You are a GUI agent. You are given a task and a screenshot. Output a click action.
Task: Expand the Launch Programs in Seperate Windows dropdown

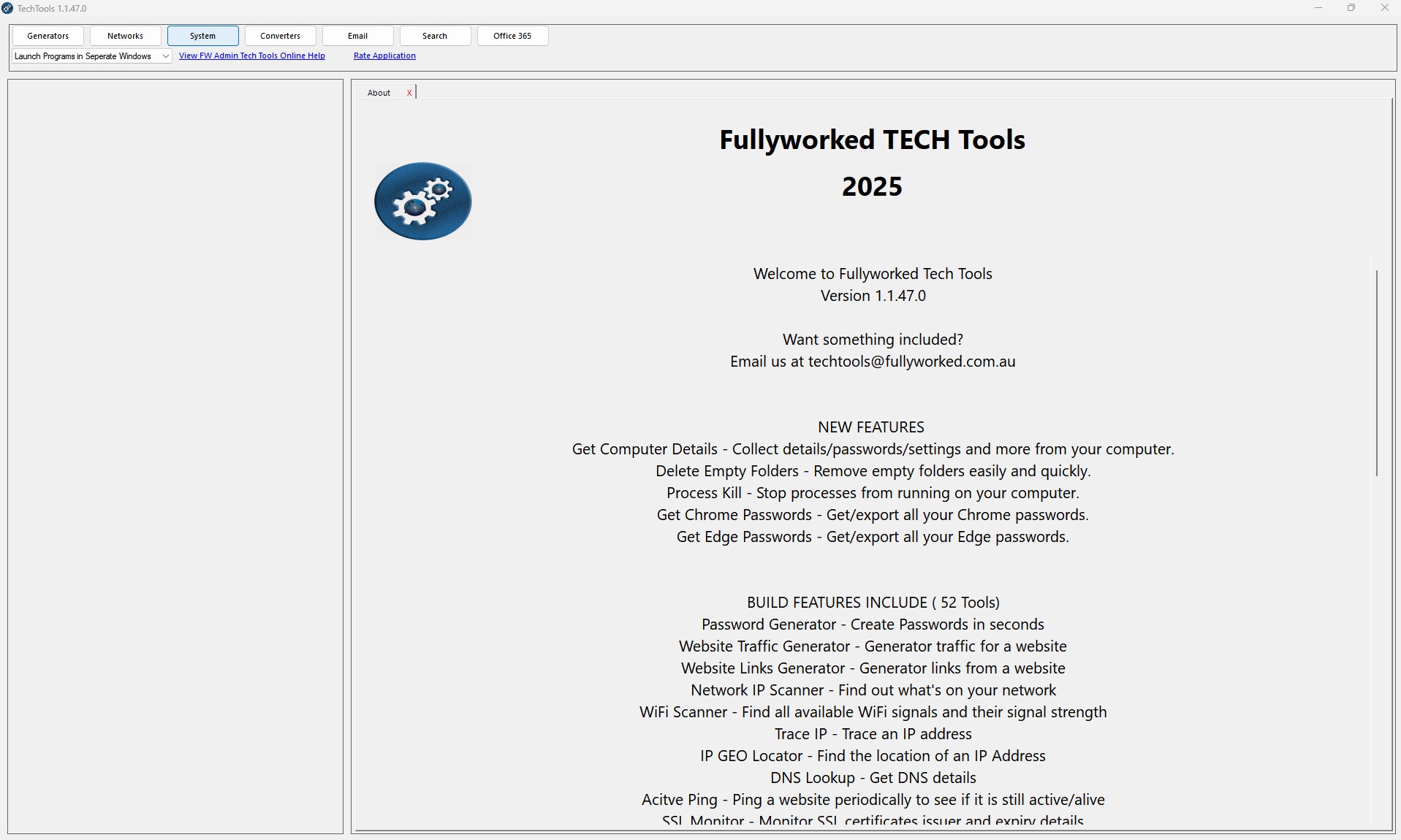pos(92,56)
